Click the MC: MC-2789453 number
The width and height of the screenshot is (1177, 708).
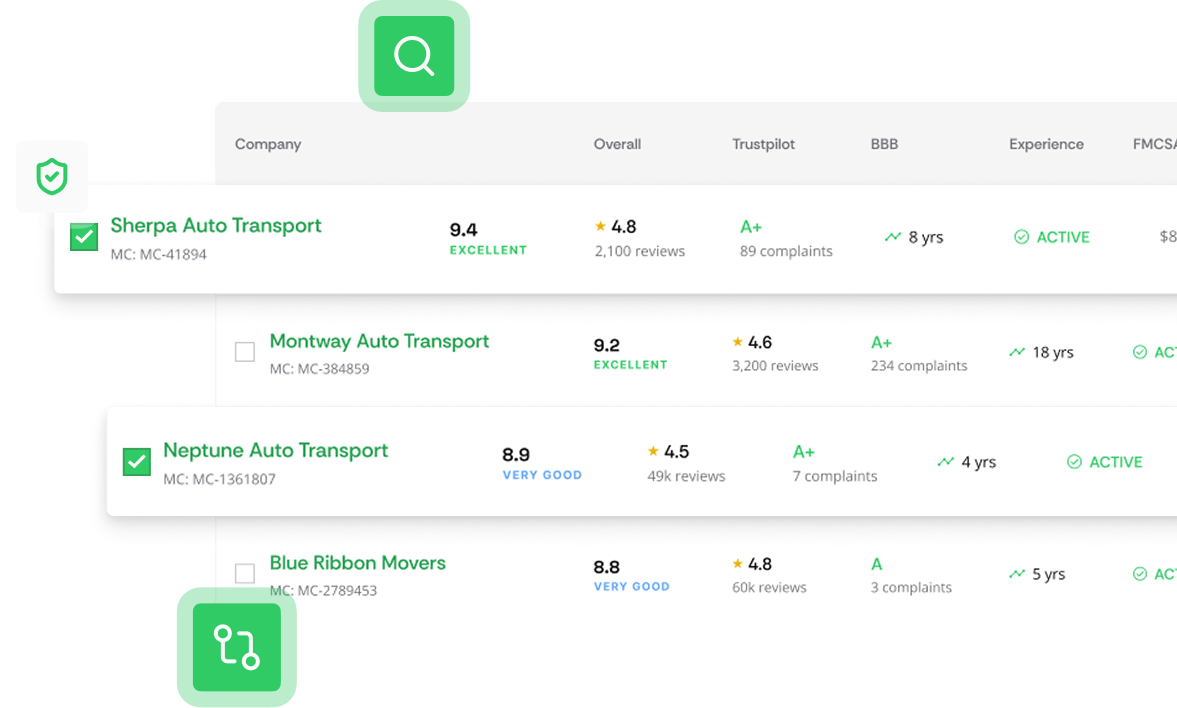323,590
